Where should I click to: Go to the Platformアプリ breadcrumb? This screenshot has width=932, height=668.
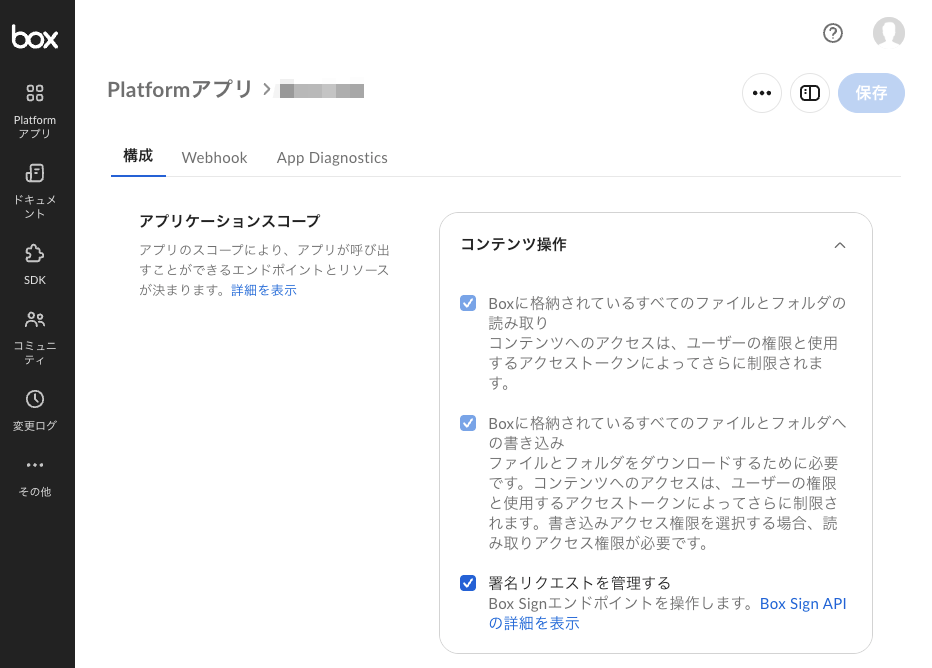pyautogui.click(x=180, y=90)
